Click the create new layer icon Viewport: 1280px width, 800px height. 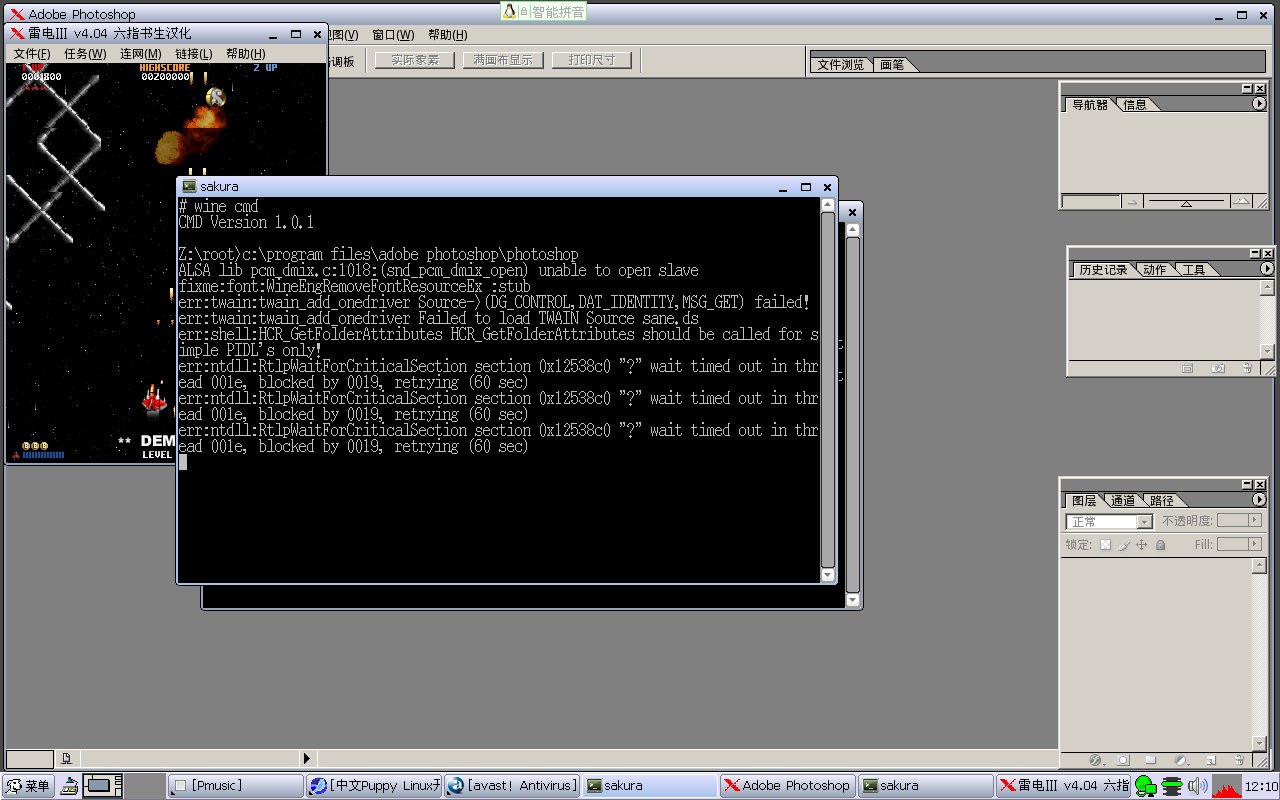pyautogui.click(x=1210, y=760)
